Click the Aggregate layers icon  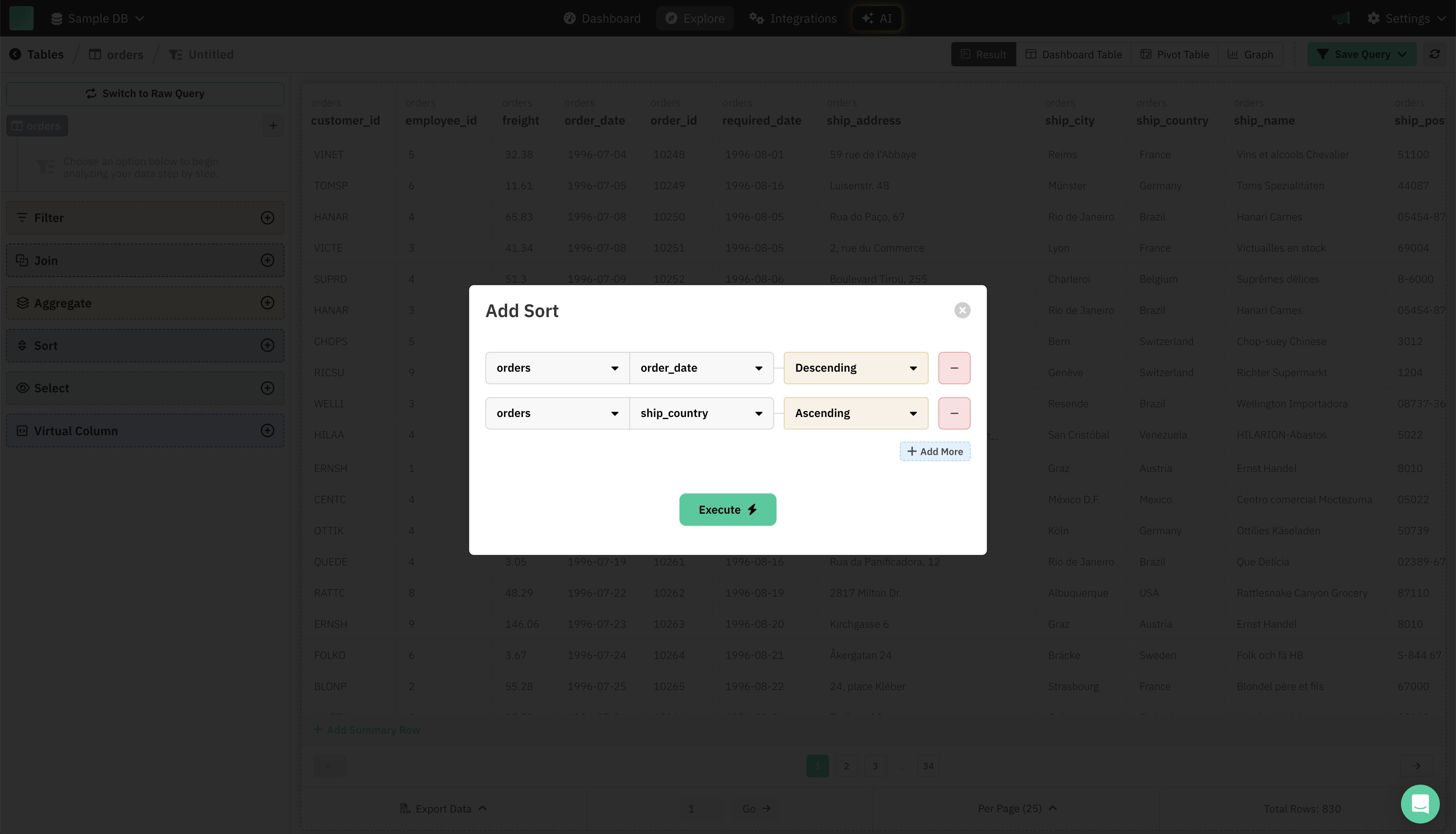(22, 303)
